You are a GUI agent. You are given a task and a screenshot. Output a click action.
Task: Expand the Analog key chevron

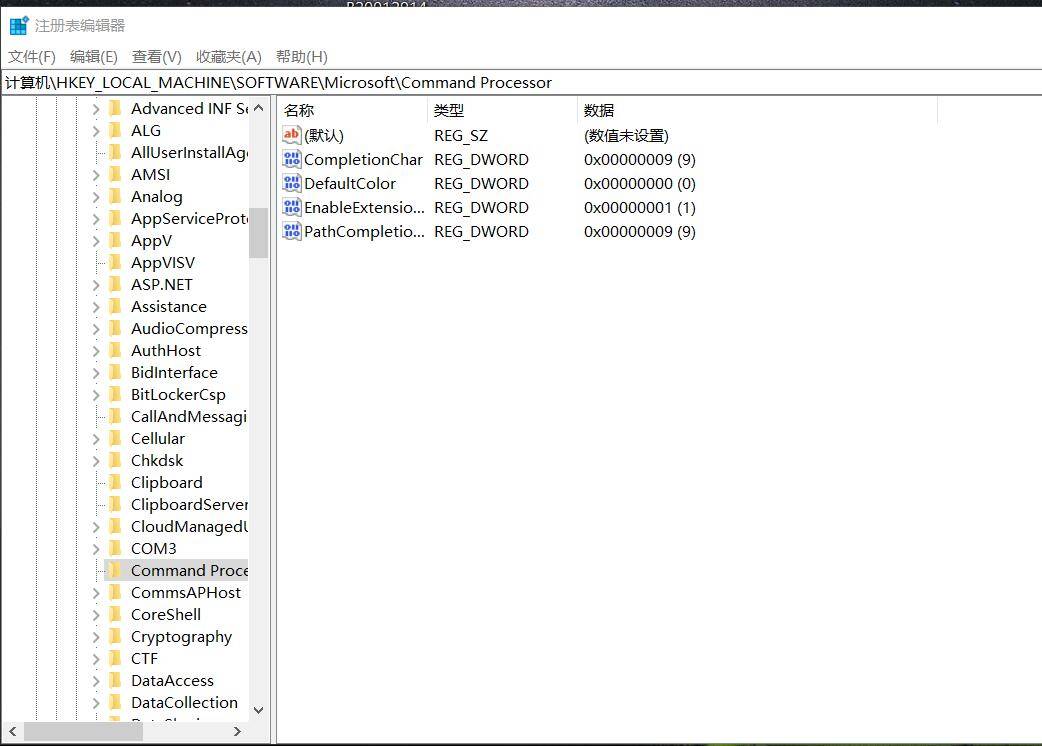(x=96, y=197)
